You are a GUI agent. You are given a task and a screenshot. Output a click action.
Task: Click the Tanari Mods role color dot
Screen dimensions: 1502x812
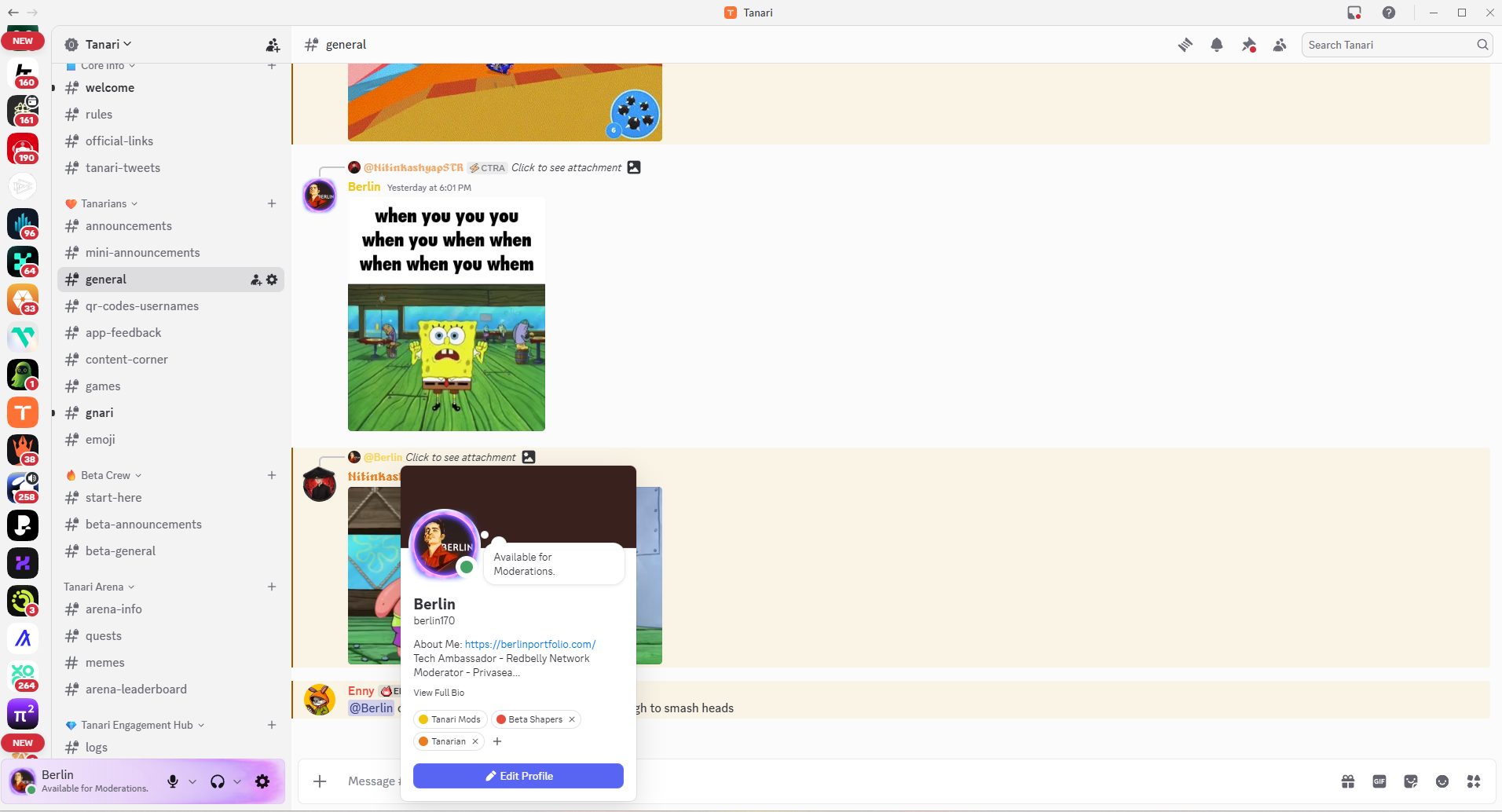click(x=423, y=719)
